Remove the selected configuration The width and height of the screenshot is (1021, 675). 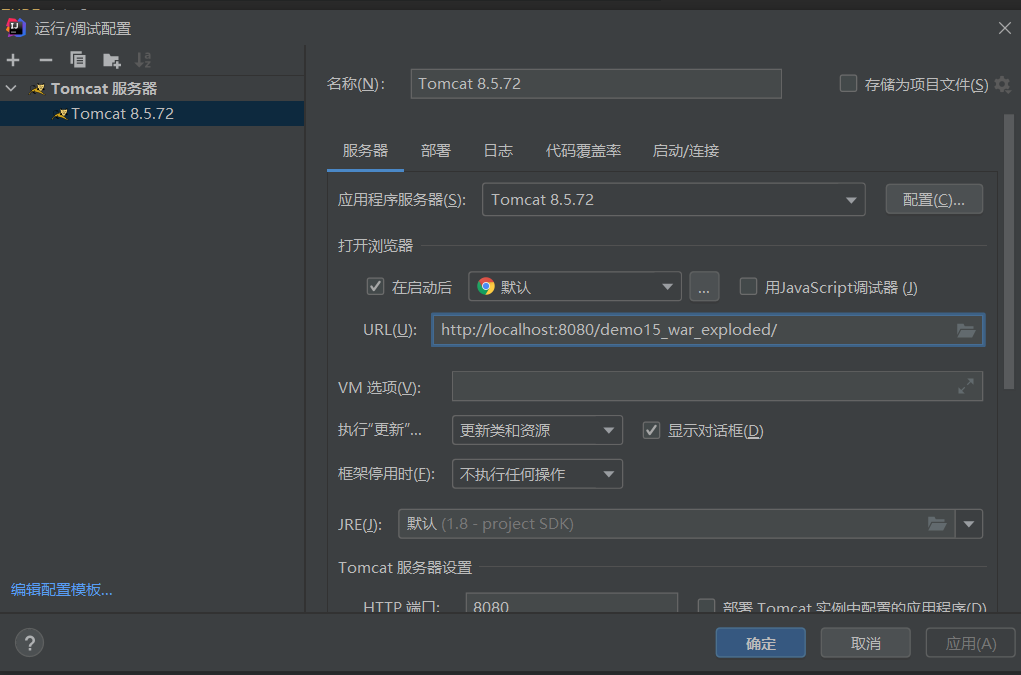tap(46, 61)
